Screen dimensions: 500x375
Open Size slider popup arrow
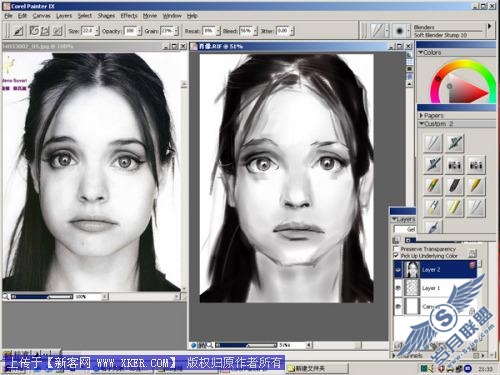[97, 31]
